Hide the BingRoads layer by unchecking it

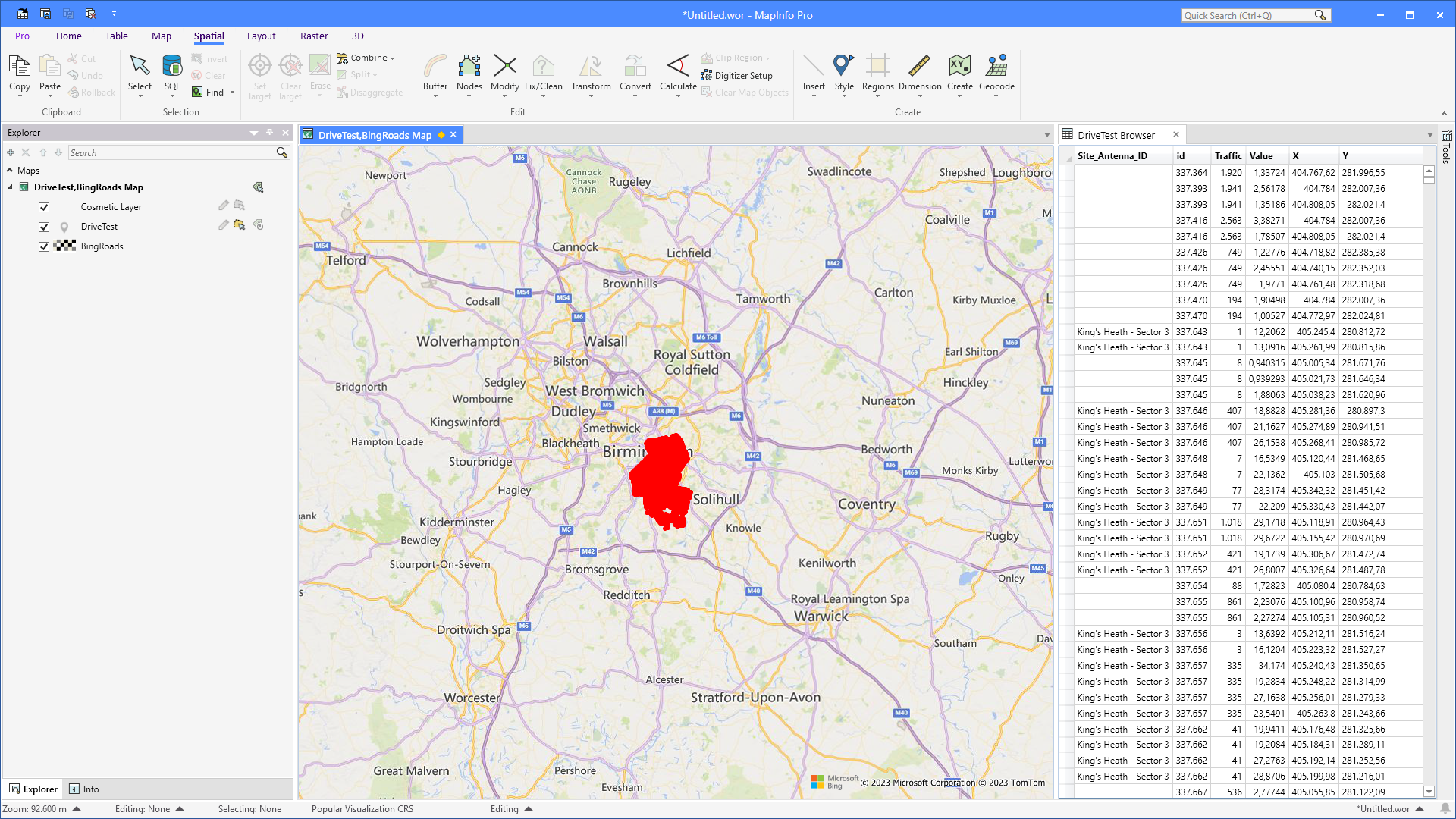(44, 246)
